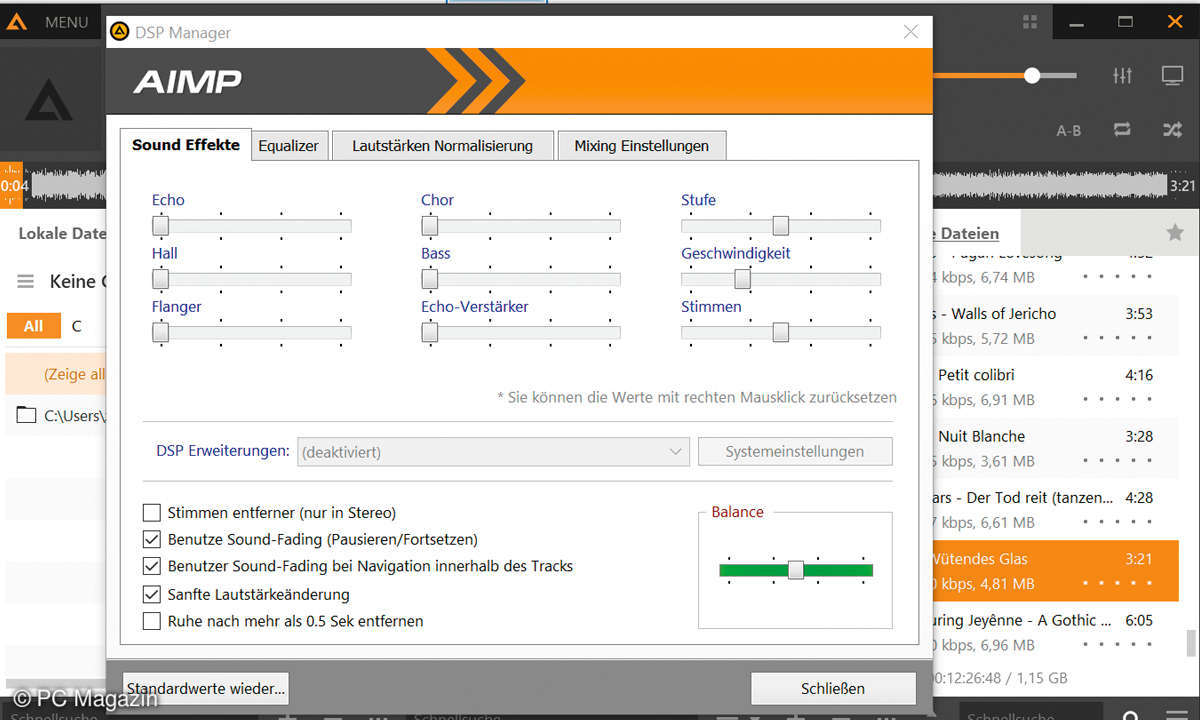Image resolution: width=1200 pixels, height=720 pixels.
Task: Click the Schließen button
Action: (833, 688)
